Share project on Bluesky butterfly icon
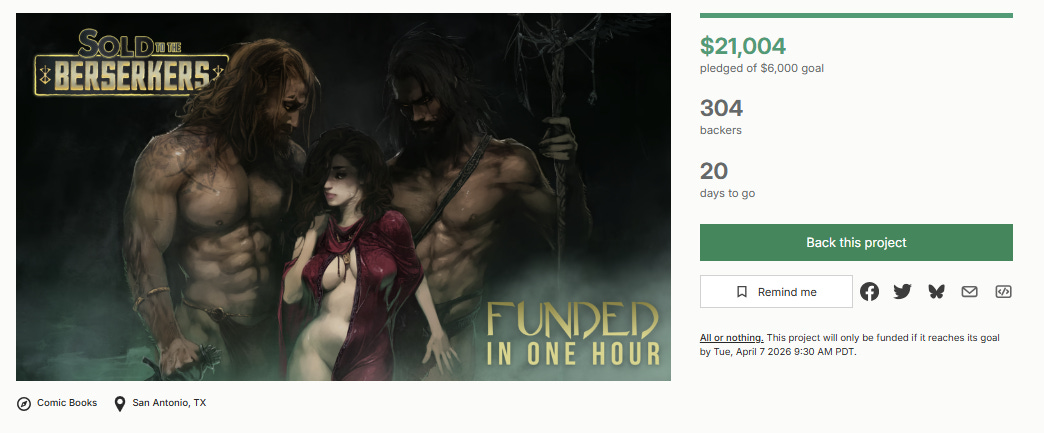 click(936, 292)
